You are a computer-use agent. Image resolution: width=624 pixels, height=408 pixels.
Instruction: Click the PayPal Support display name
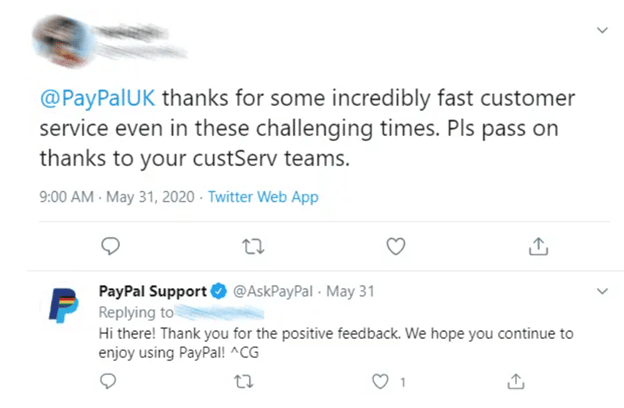pyautogui.click(x=152, y=292)
